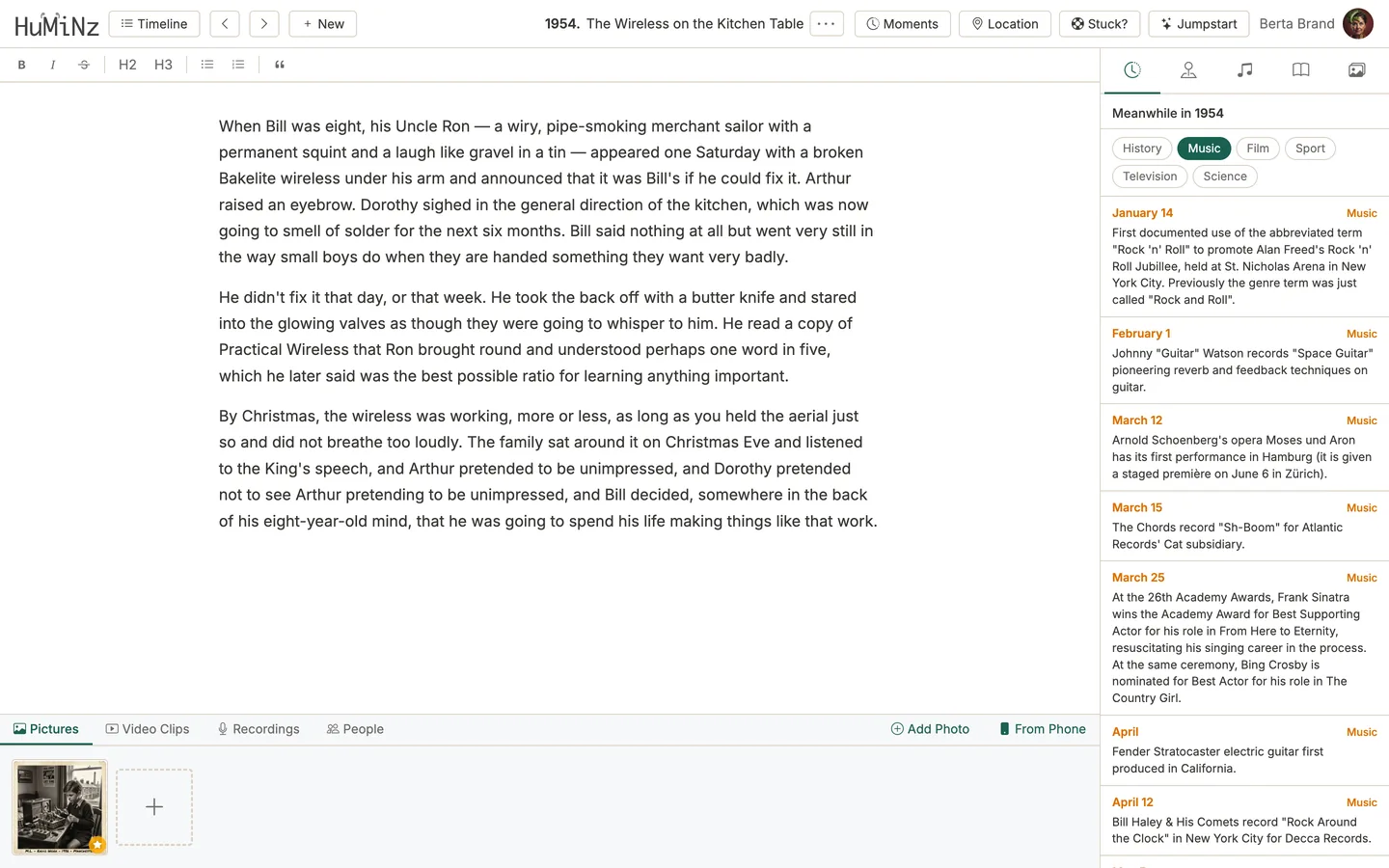Apply italic formatting

pos(52,65)
